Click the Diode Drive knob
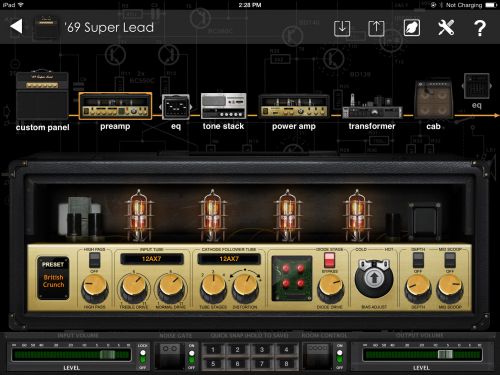The width and height of the screenshot is (500, 375). (x=330, y=288)
